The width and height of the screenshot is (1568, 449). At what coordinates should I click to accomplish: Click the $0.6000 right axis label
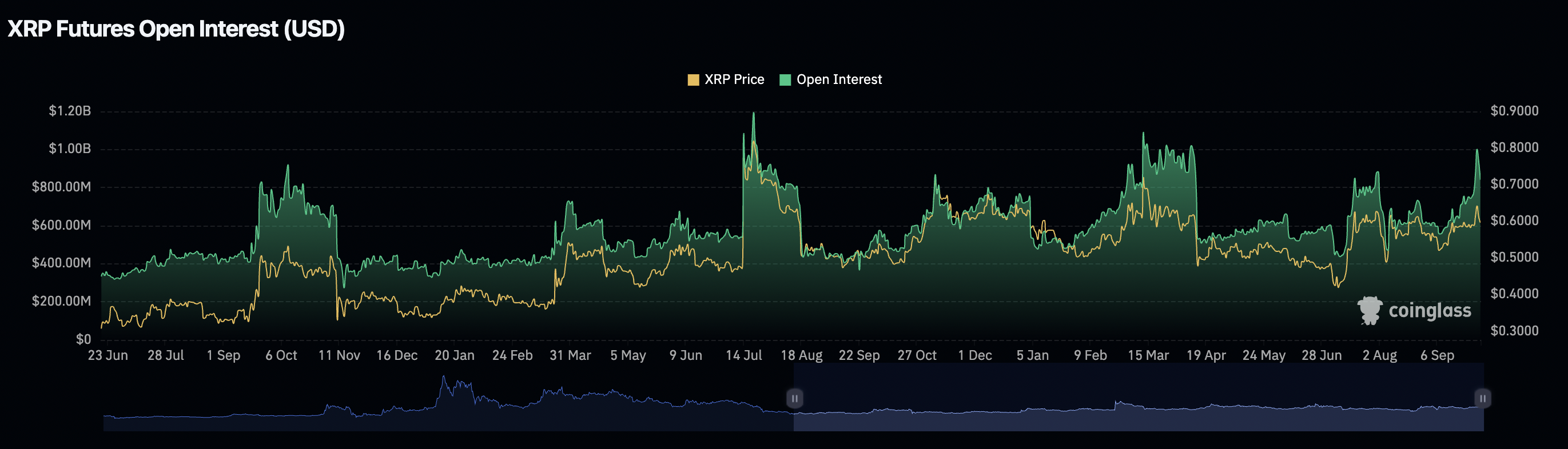1514,221
